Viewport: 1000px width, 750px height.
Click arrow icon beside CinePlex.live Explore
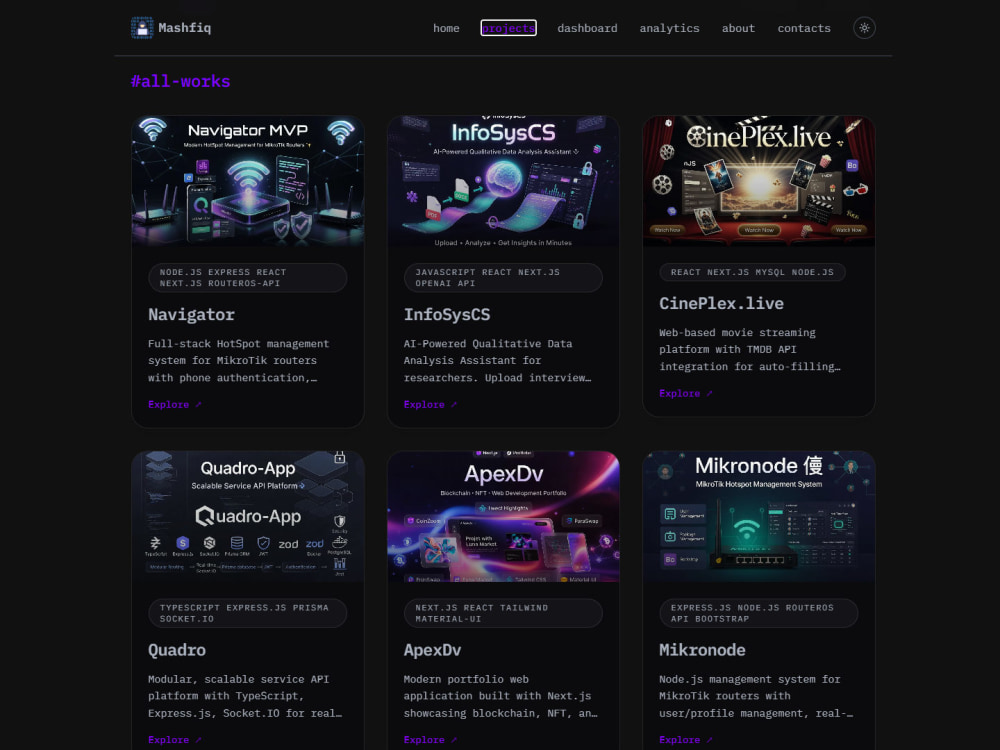click(x=709, y=393)
